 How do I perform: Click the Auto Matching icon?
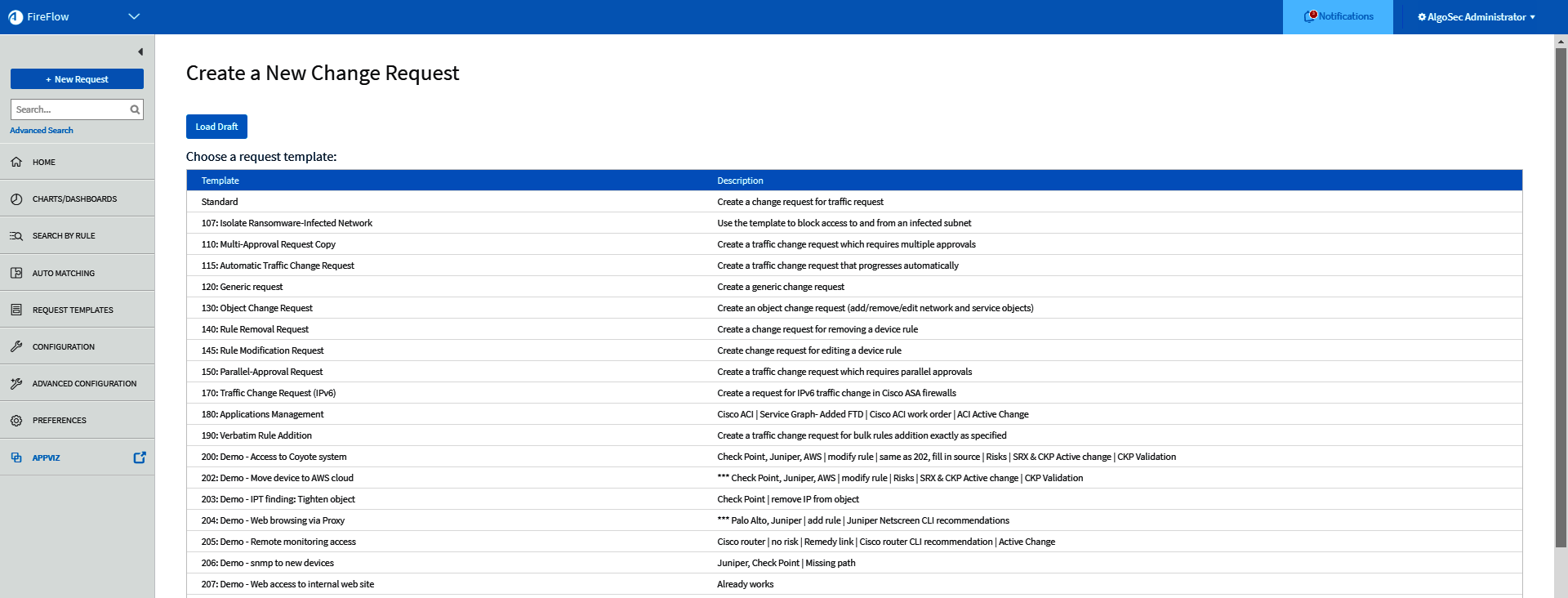pyautogui.click(x=16, y=273)
